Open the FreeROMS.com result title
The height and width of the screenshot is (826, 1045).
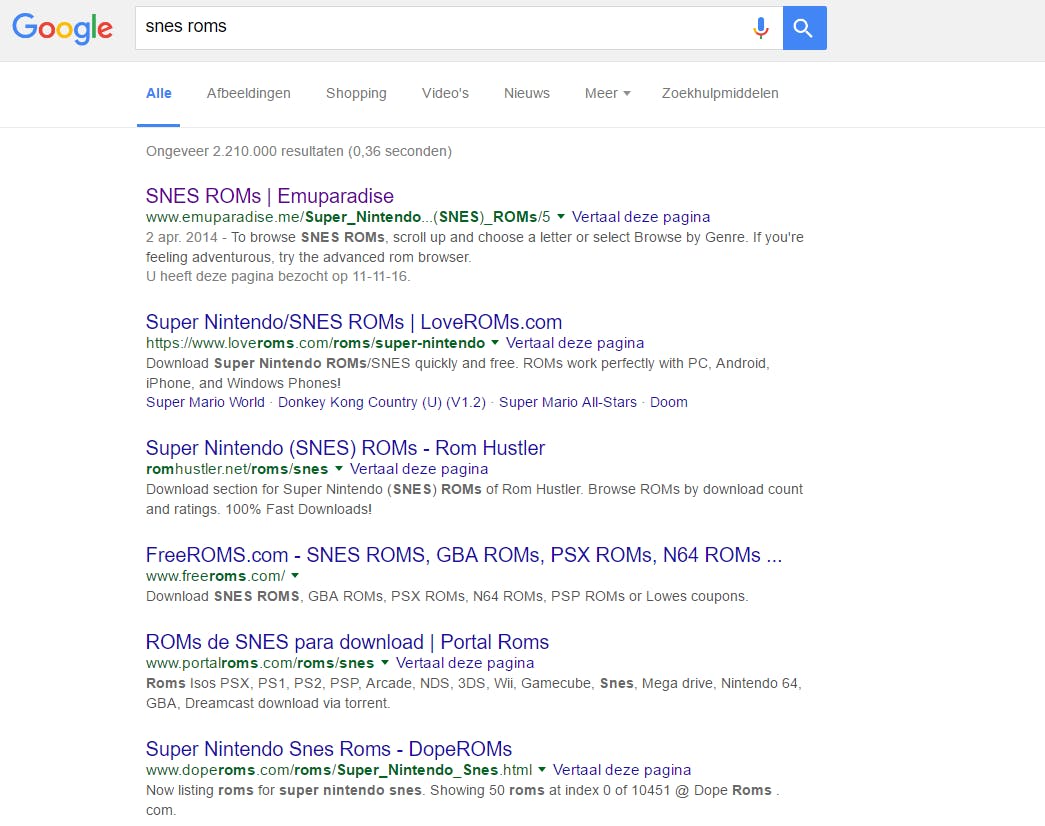[x=464, y=555]
